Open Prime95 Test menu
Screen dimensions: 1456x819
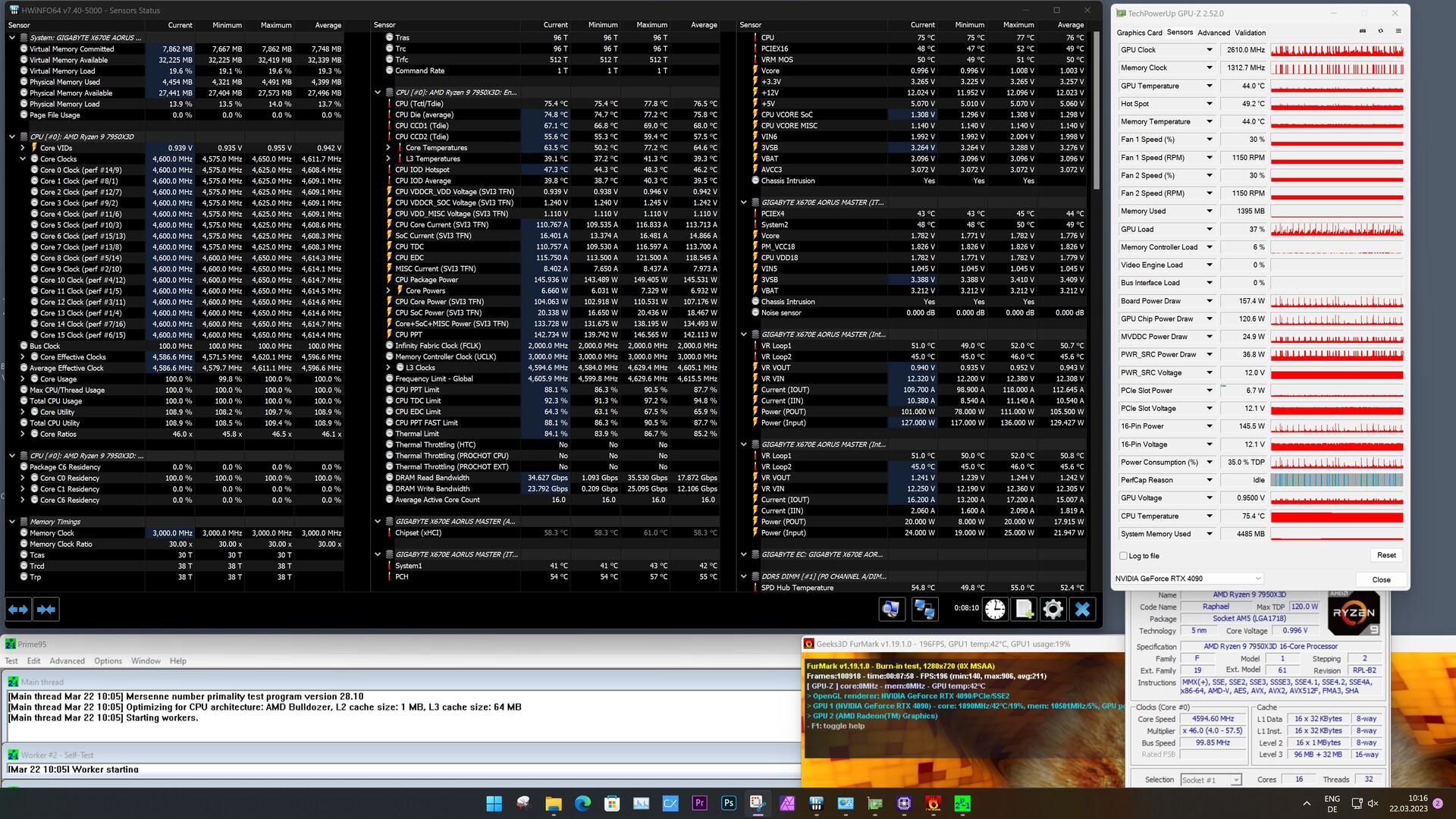tap(11, 661)
